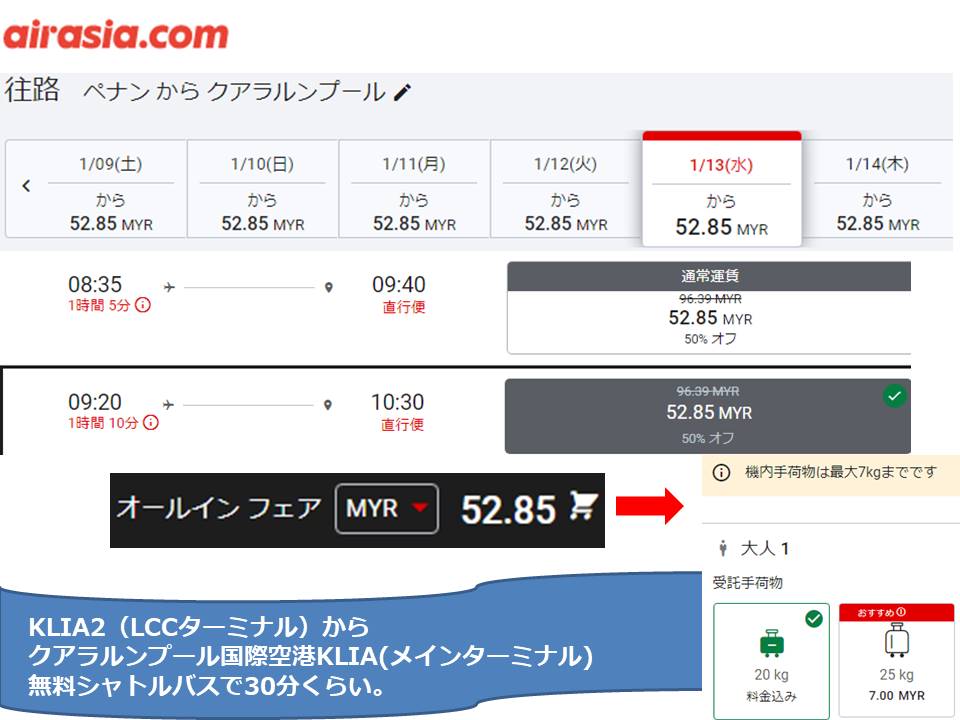The width and height of the screenshot is (960, 720).
Task: Open info icon next to 1時間 5分
Action: 143,305
